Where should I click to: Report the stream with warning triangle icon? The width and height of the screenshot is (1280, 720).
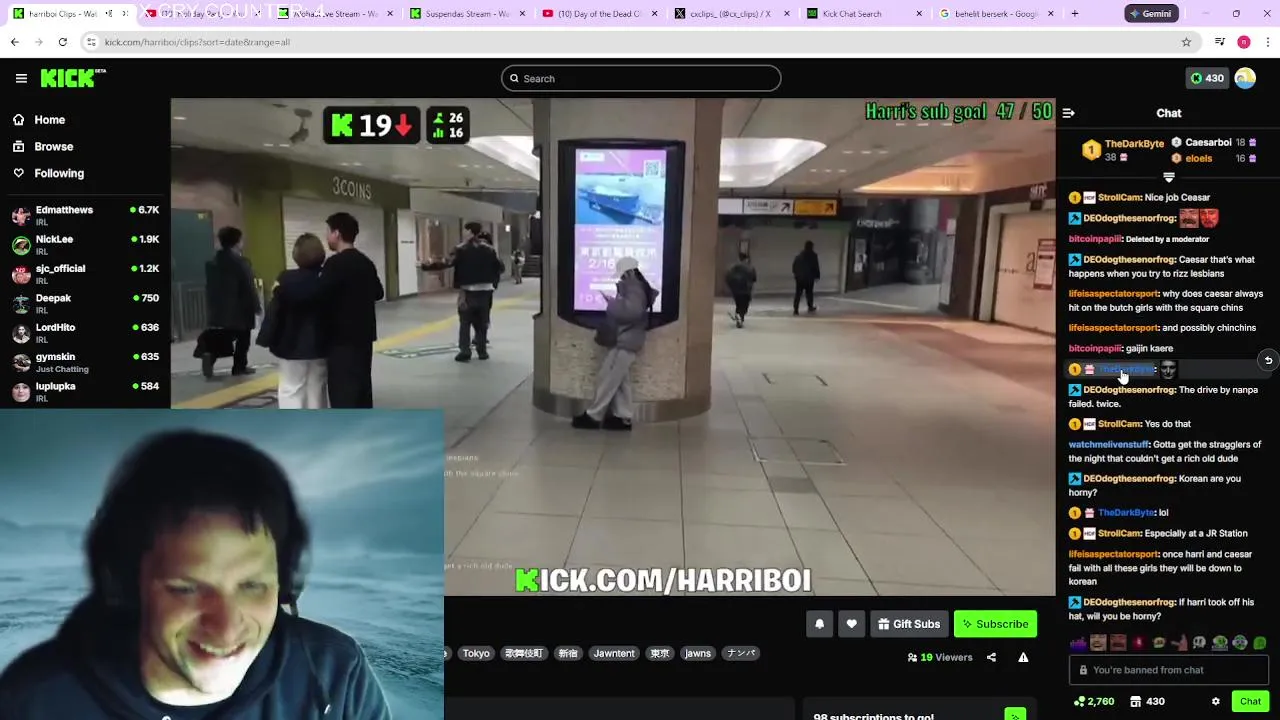pos(1023,658)
